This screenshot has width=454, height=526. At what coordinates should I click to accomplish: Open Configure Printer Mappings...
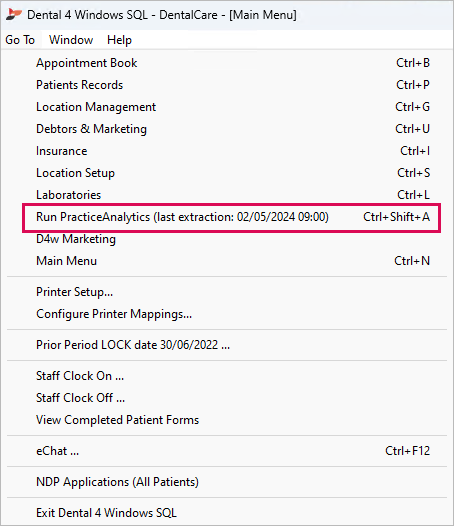tap(227, 314)
